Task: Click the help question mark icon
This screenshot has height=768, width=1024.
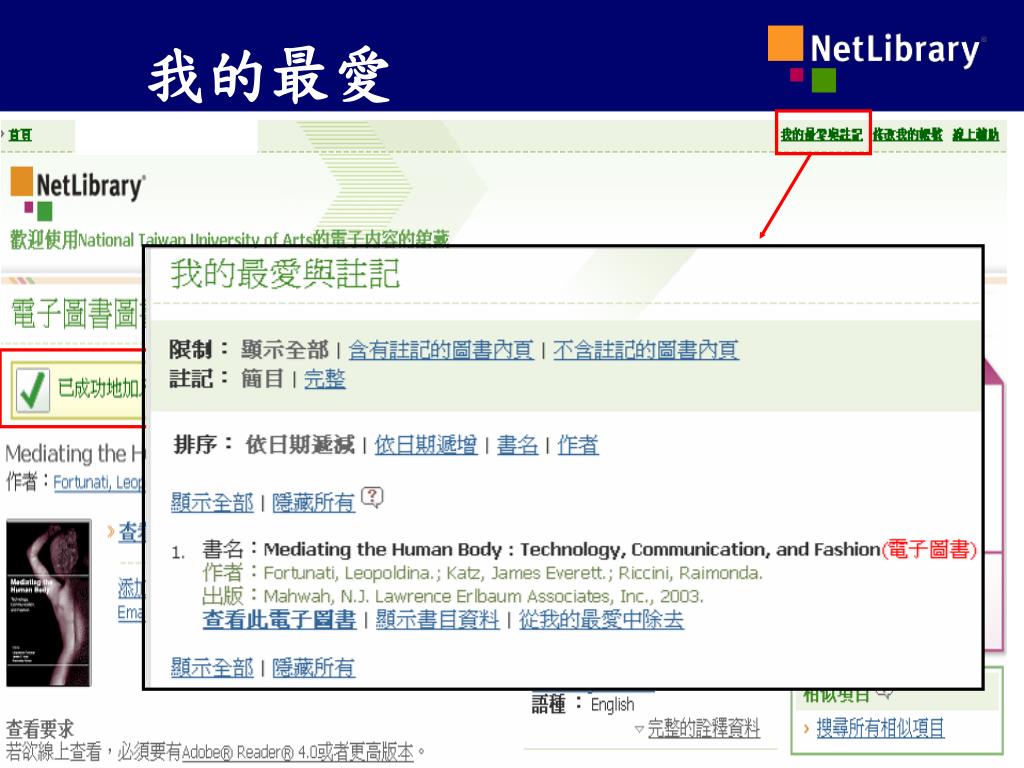Action: pos(372,498)
